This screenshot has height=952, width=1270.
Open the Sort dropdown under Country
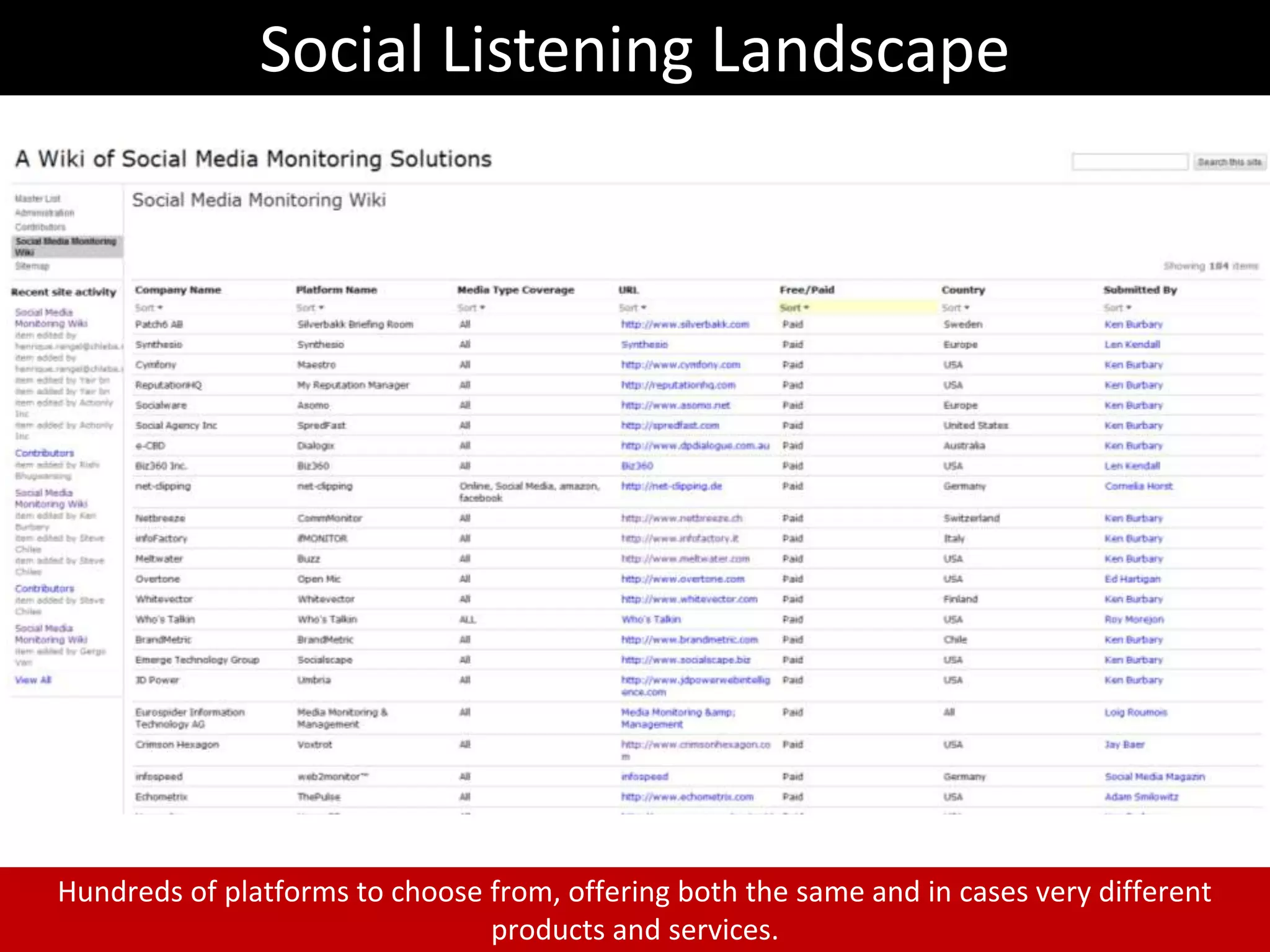tap(956, 307)
